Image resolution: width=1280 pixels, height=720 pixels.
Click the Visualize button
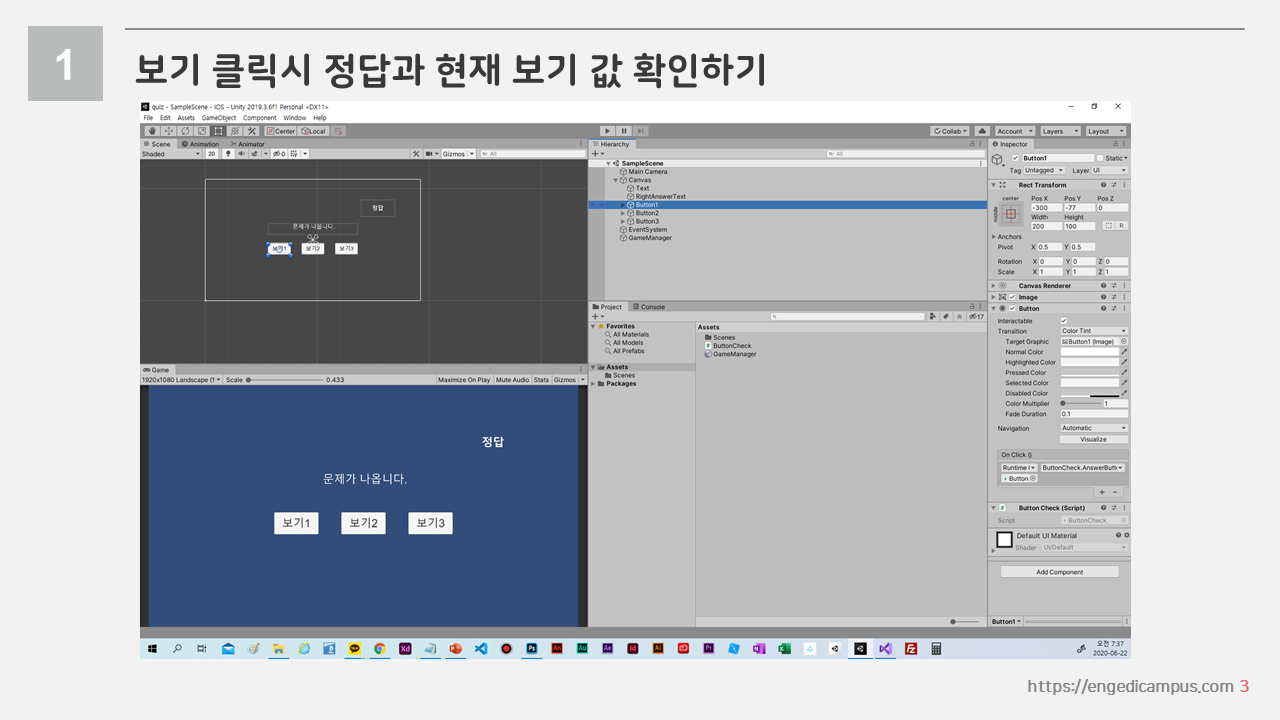click(x=1094, y=439)
